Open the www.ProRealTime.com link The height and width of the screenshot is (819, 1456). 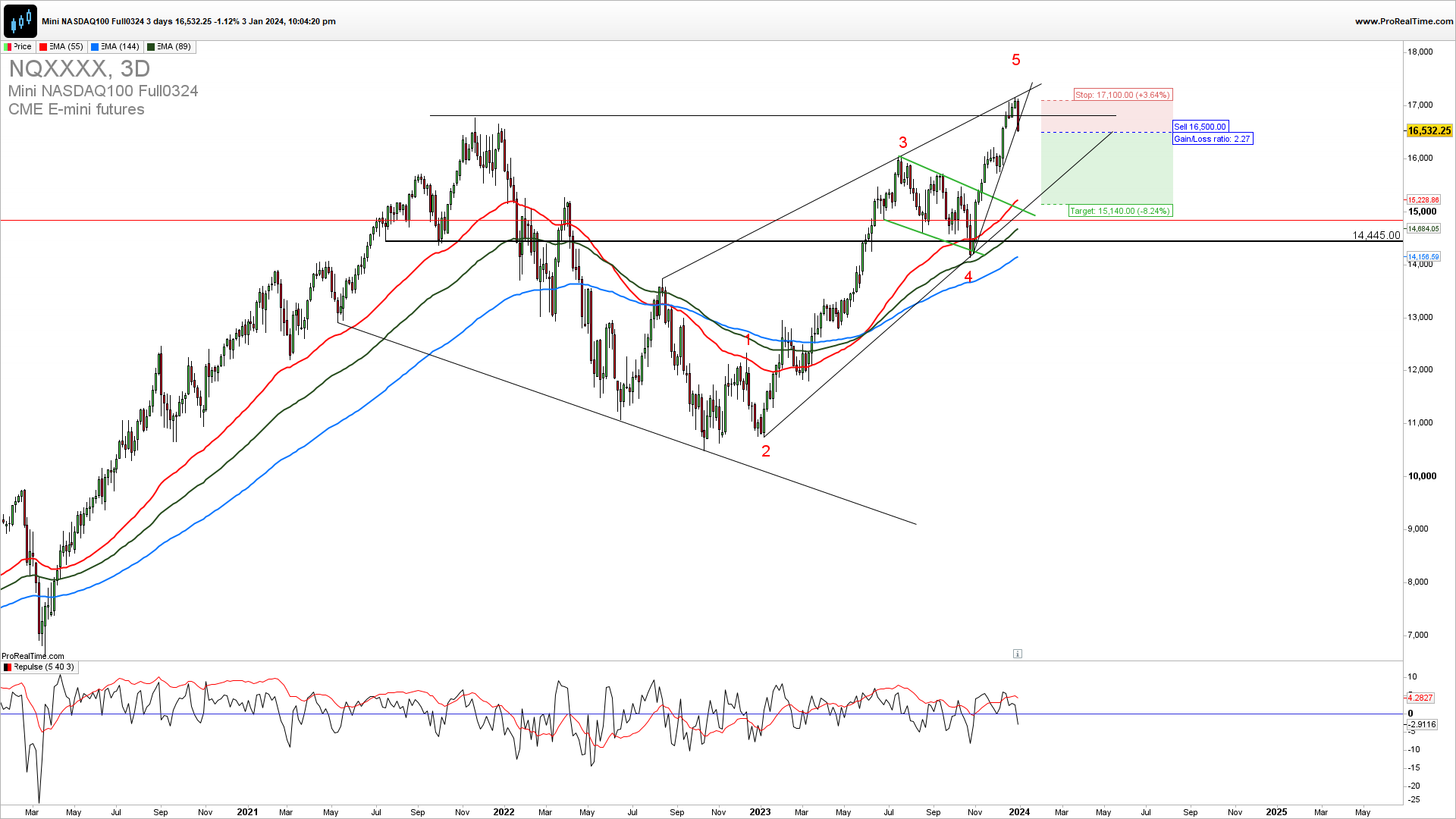coord(1404,21)
